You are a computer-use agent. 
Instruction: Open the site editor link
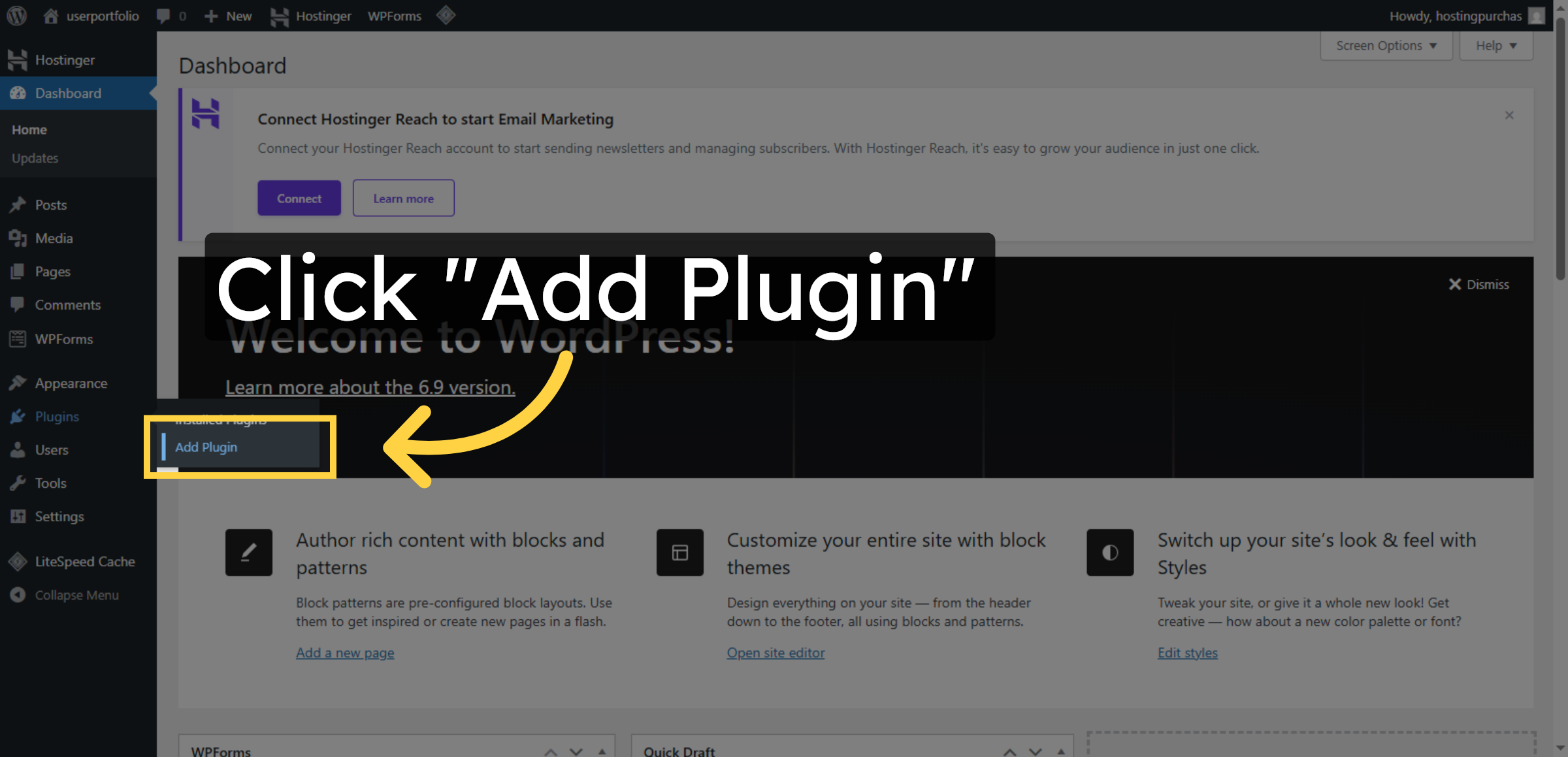coord(776,652)
